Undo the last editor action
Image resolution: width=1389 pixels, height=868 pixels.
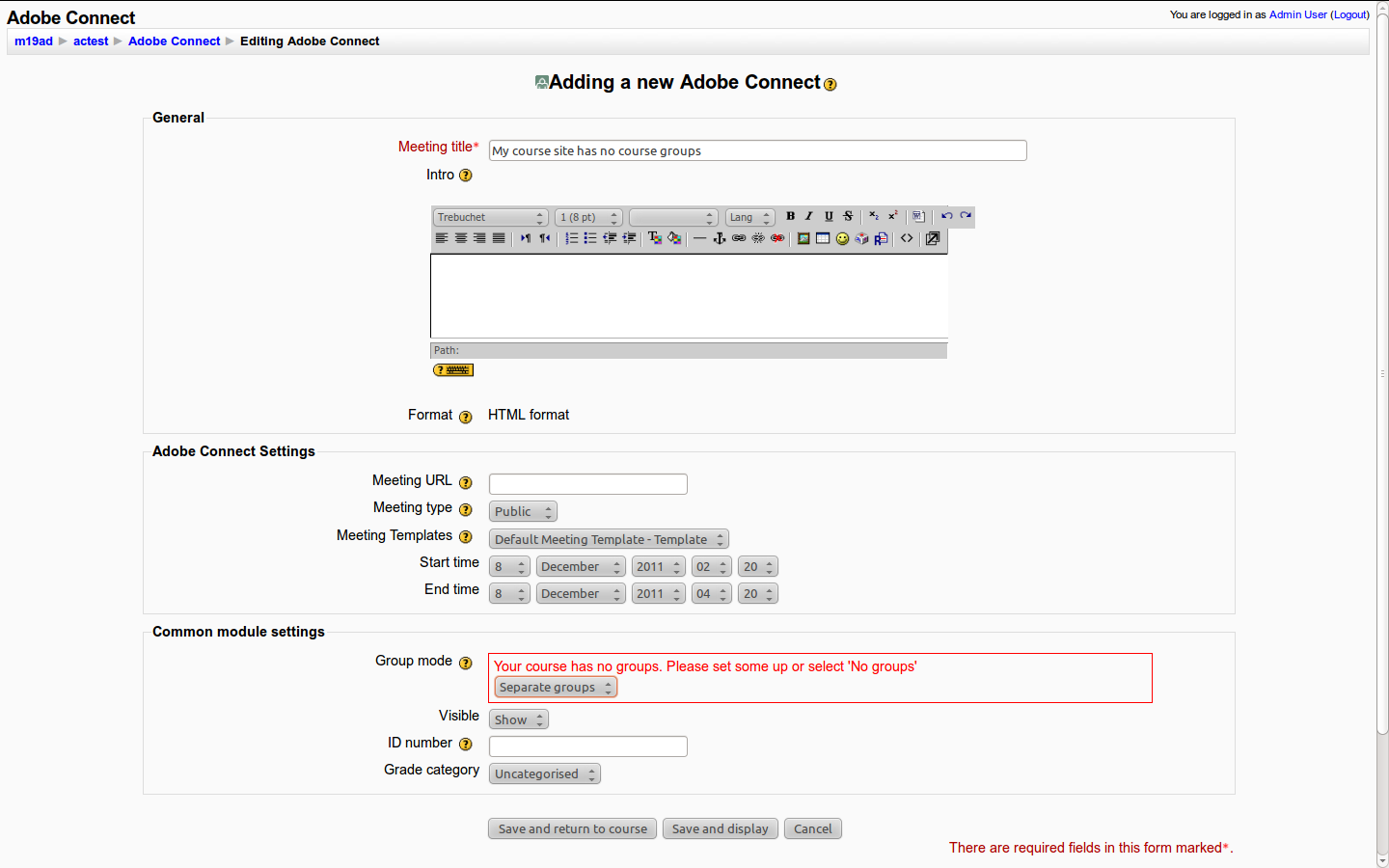(x=946, y=216)
